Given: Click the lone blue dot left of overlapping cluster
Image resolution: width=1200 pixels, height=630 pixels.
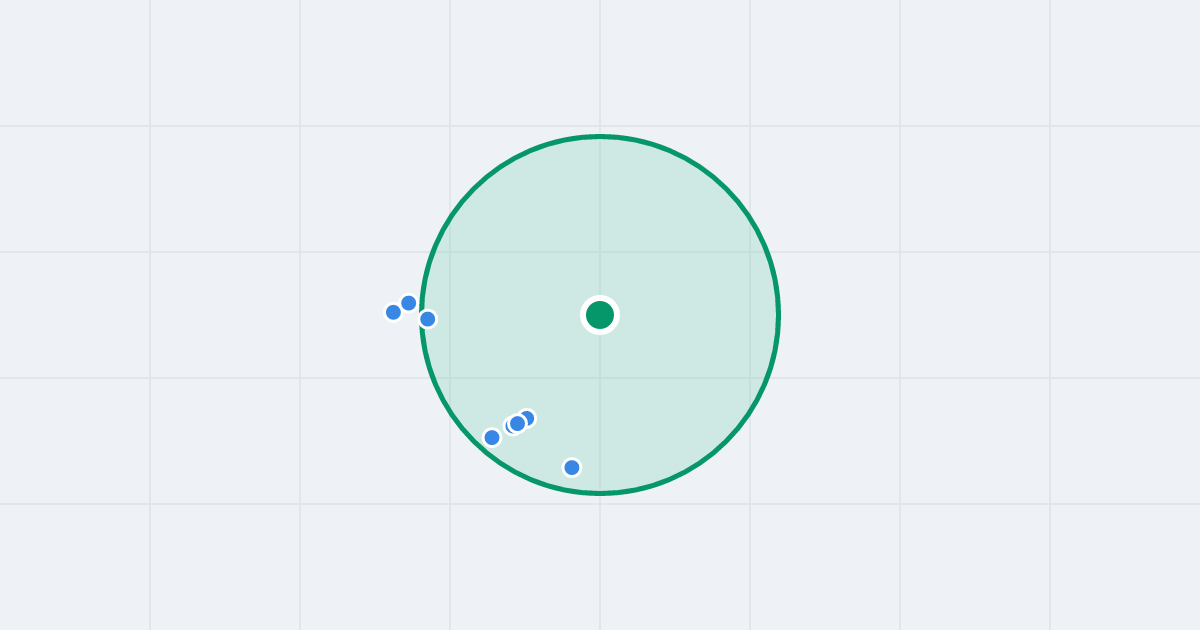Looking at the screenshot, I should coord(492,437).
